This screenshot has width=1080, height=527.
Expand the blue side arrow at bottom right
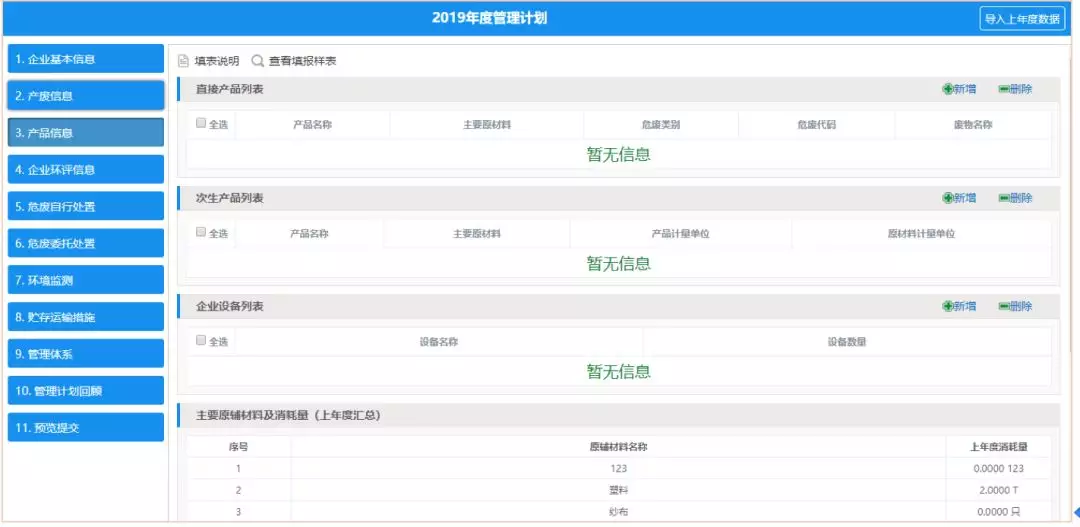tap(1075, 513)
